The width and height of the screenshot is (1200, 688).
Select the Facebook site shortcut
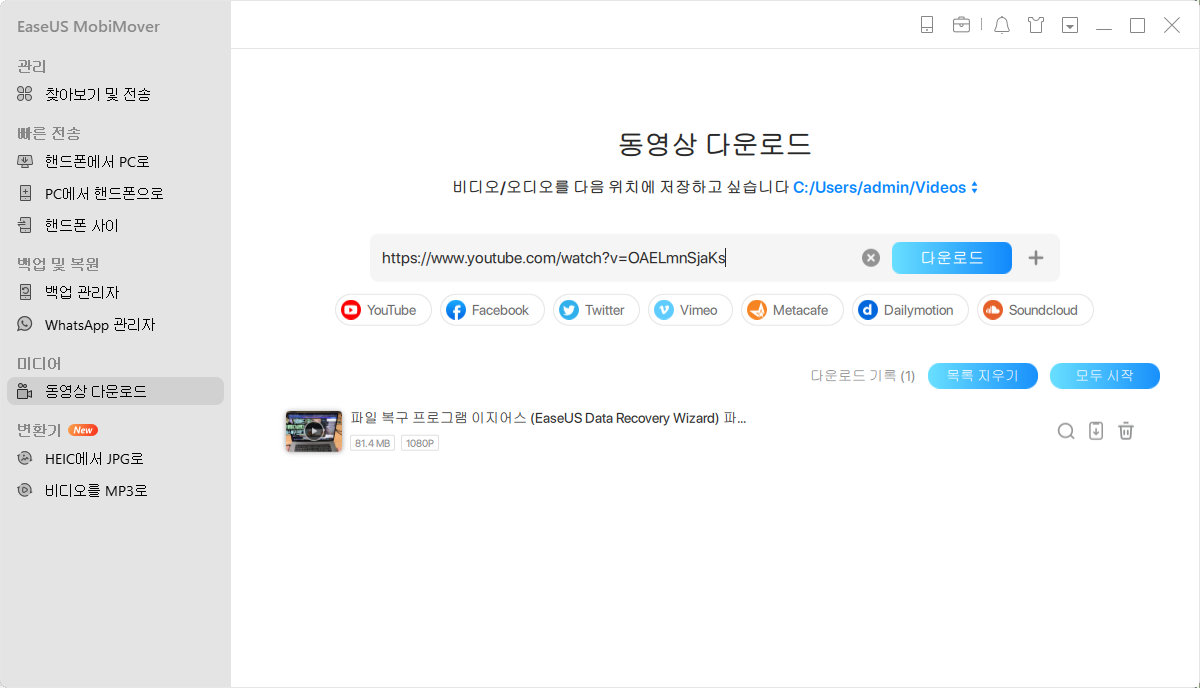click(492, 310)
